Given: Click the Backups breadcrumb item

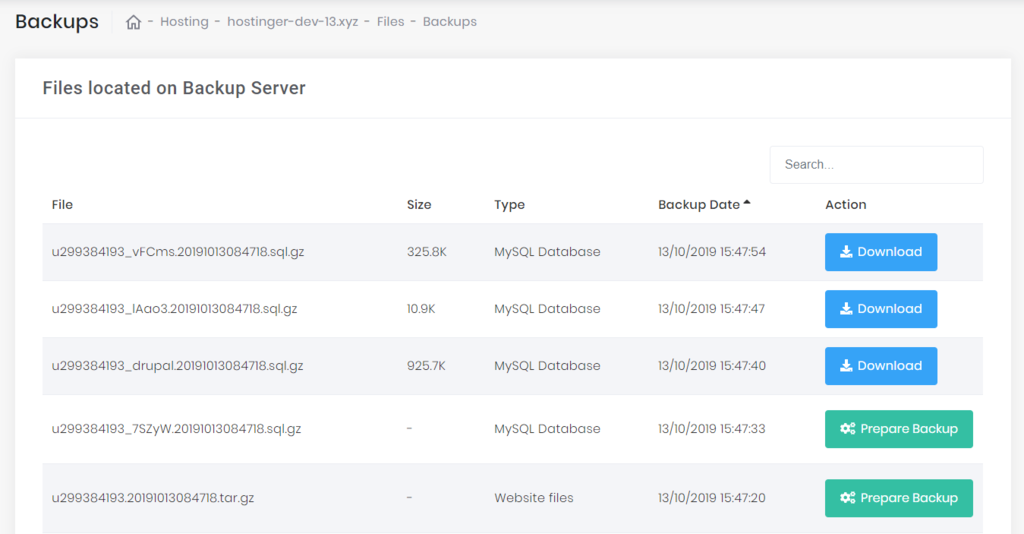Looking at the screenshot, I should [449, 22].
